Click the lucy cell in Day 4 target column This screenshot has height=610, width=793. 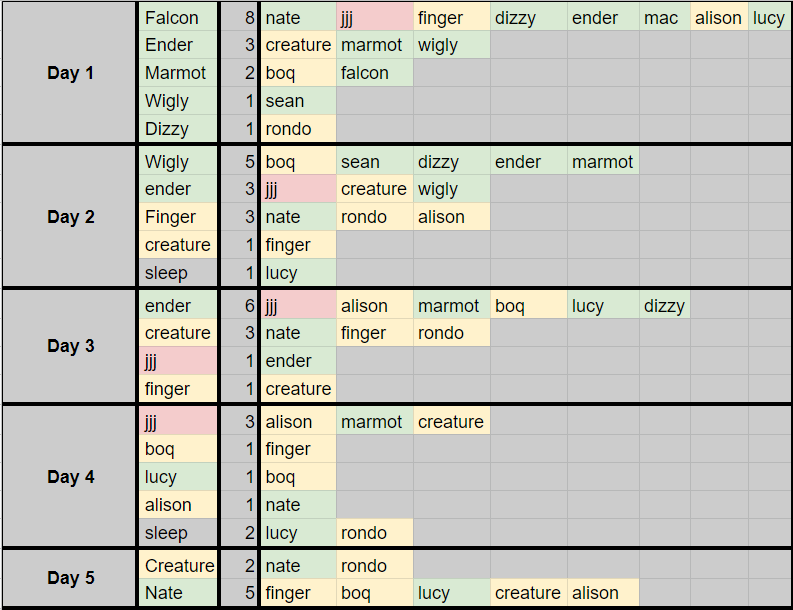(x=178, y=477)
